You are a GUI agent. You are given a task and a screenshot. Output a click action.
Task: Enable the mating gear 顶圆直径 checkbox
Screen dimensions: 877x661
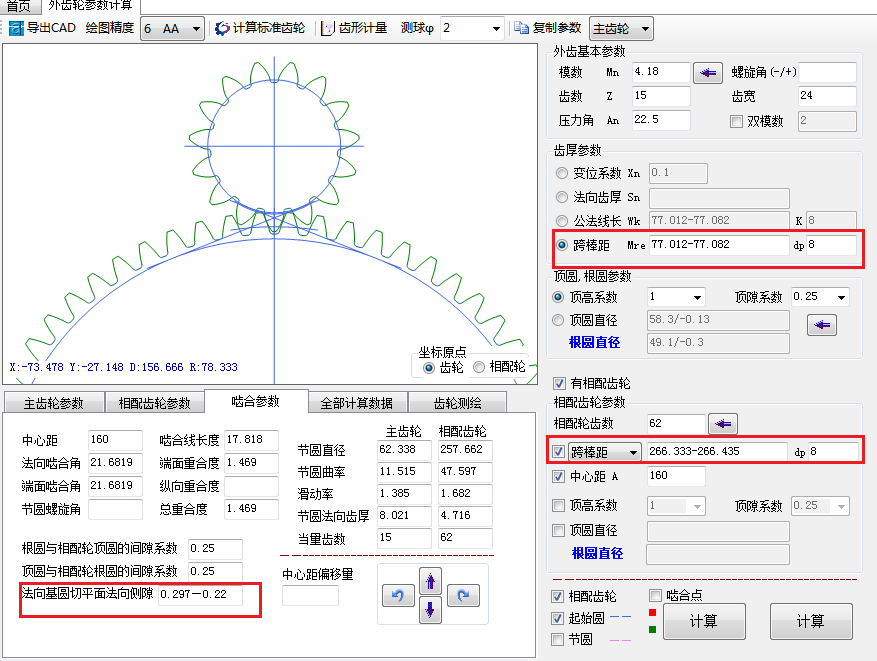[x=558, y=530]
